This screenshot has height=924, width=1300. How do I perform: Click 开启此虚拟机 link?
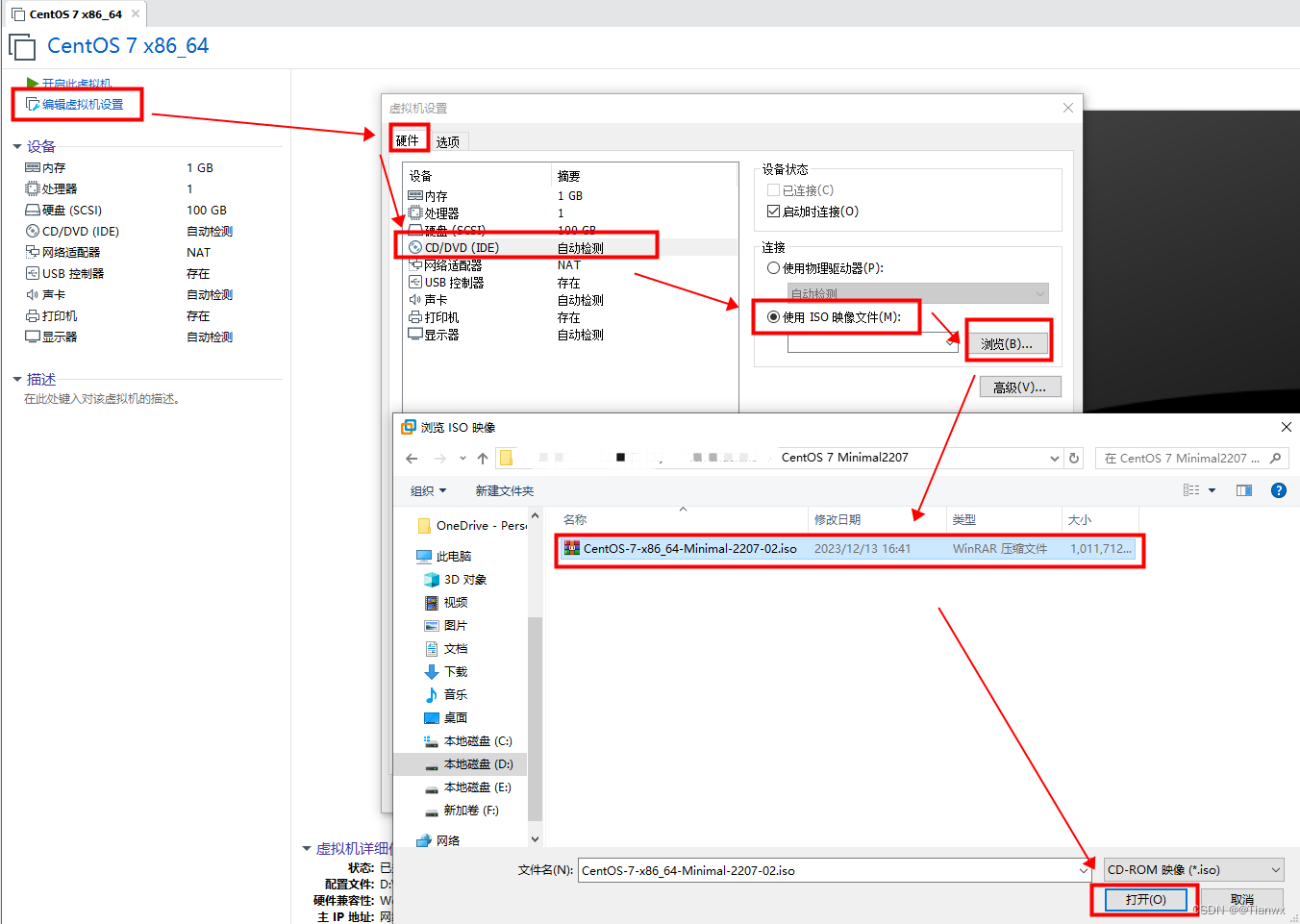[x=77, y=84]
